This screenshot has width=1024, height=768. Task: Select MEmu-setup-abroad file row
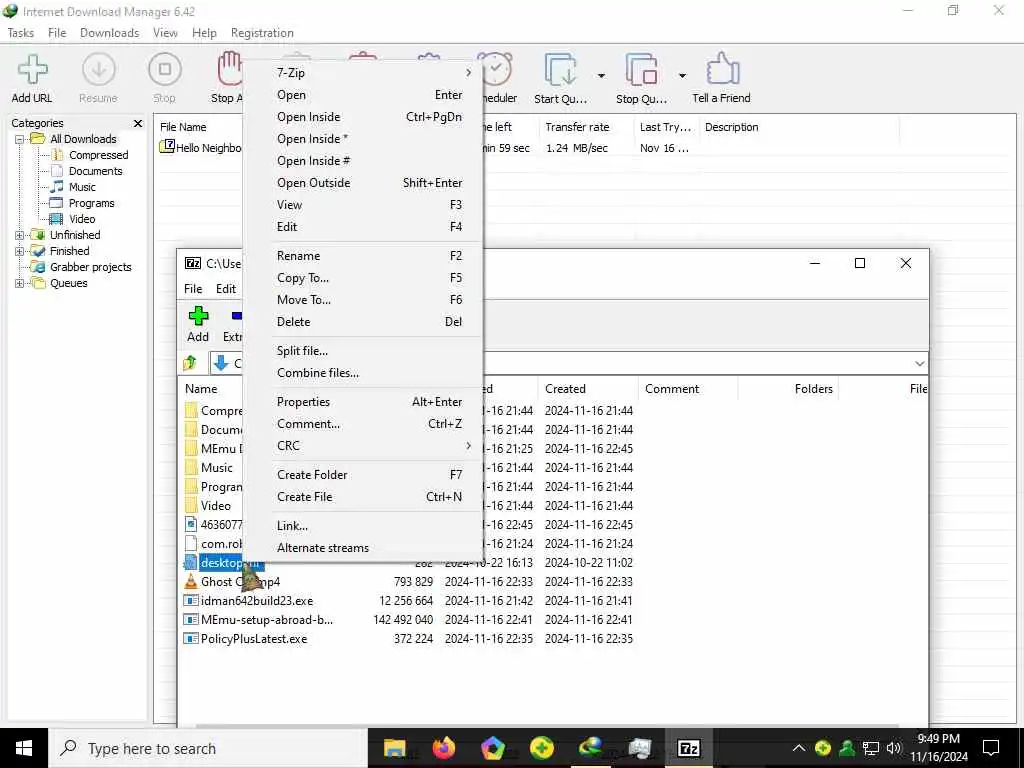tap(266, 620)
